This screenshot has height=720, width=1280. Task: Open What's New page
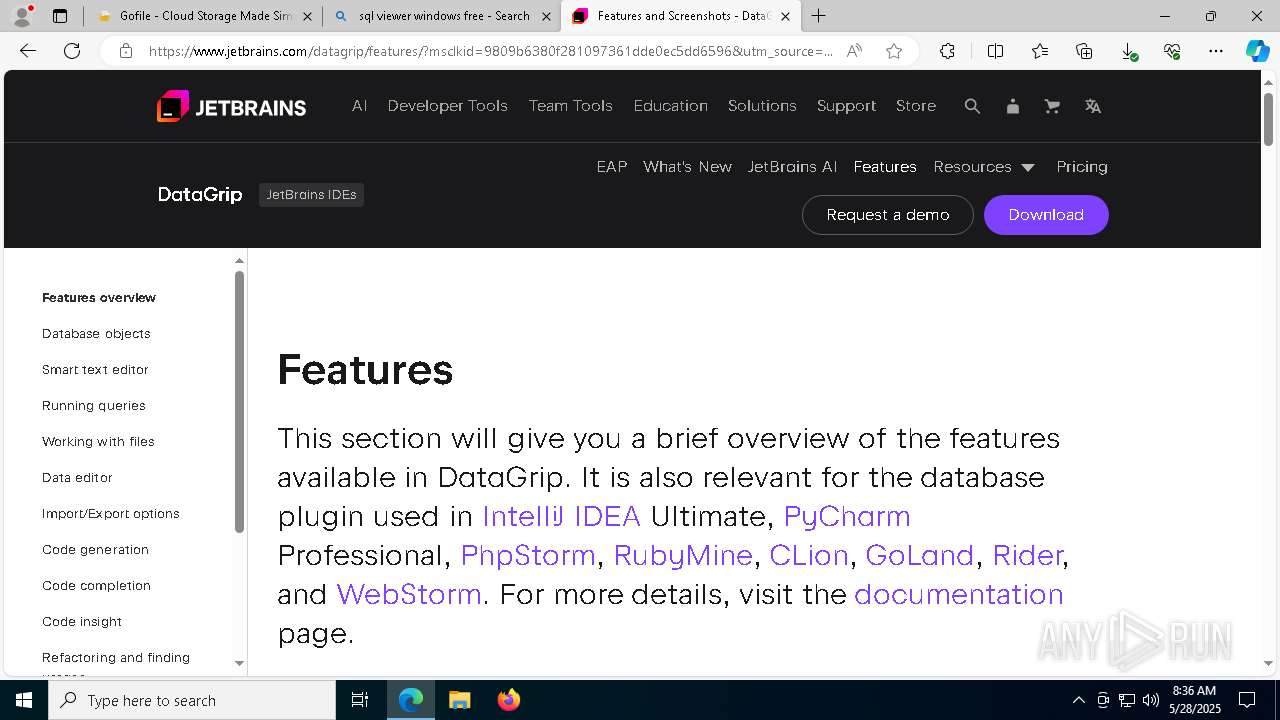687,167
